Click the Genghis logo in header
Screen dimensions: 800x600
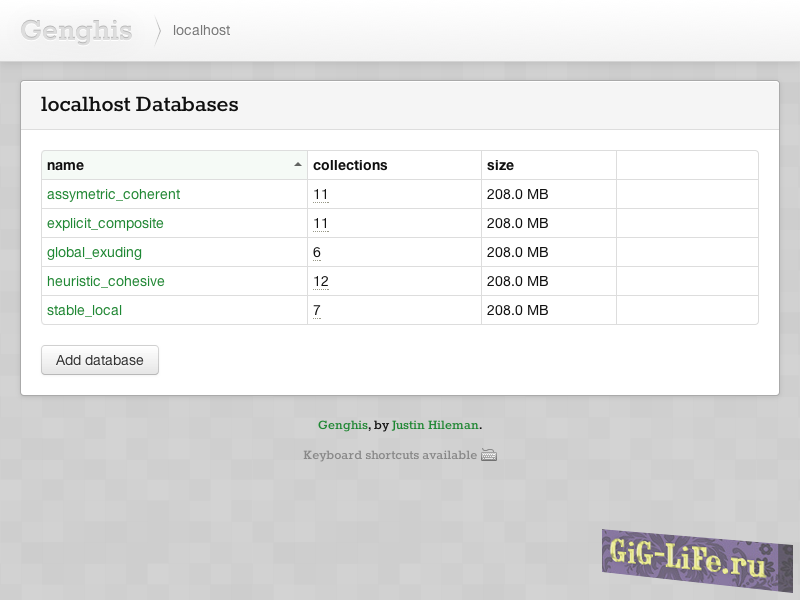(x=76, y=30)
